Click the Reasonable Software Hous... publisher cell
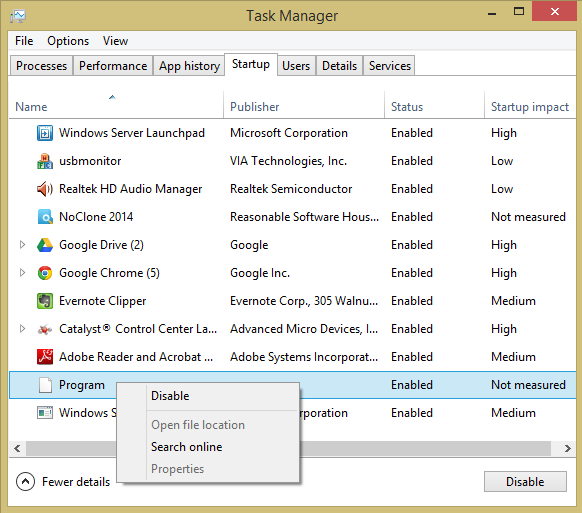 pos(304,217)
